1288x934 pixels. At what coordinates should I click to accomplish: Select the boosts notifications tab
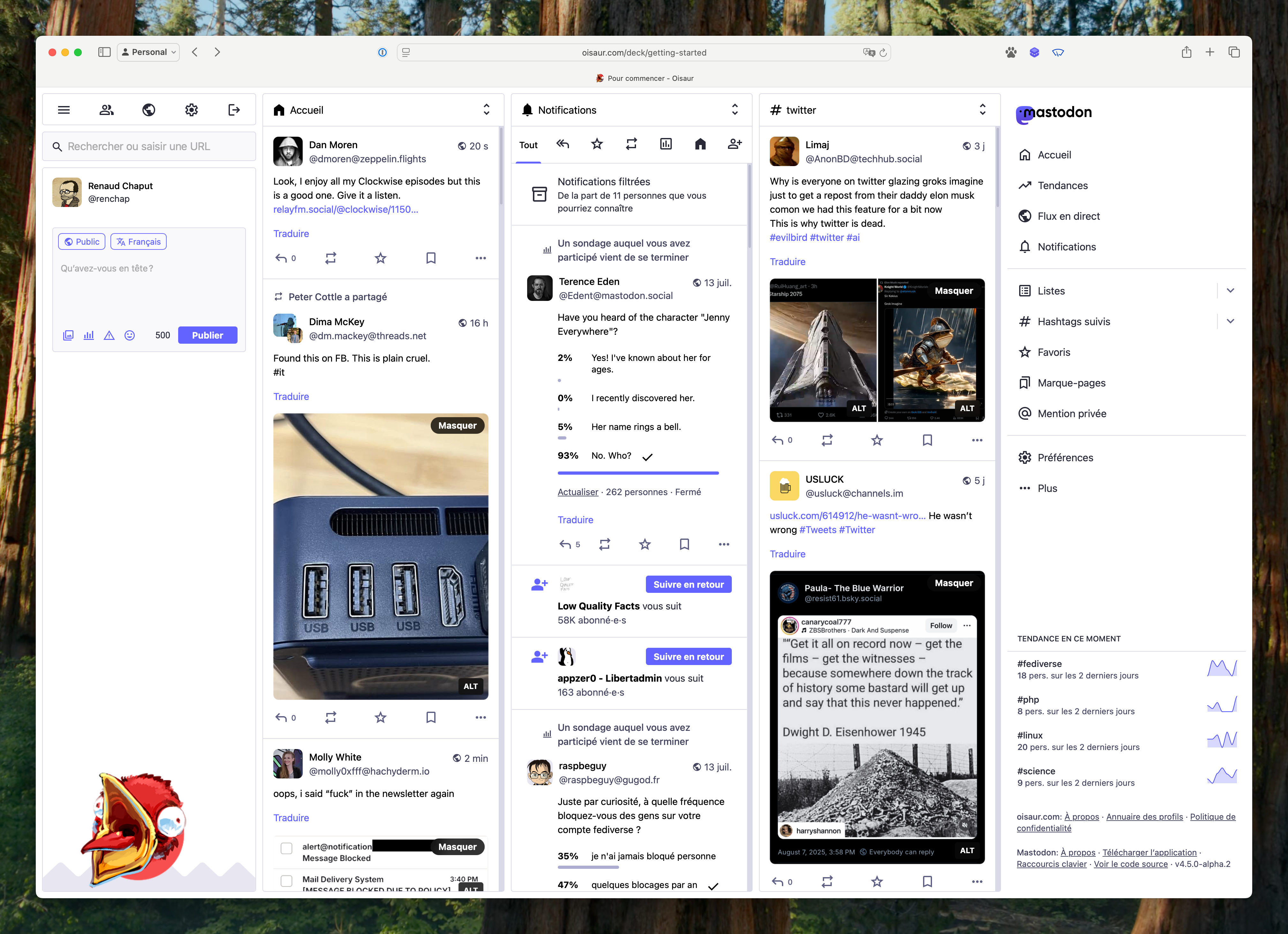[631, 144]
